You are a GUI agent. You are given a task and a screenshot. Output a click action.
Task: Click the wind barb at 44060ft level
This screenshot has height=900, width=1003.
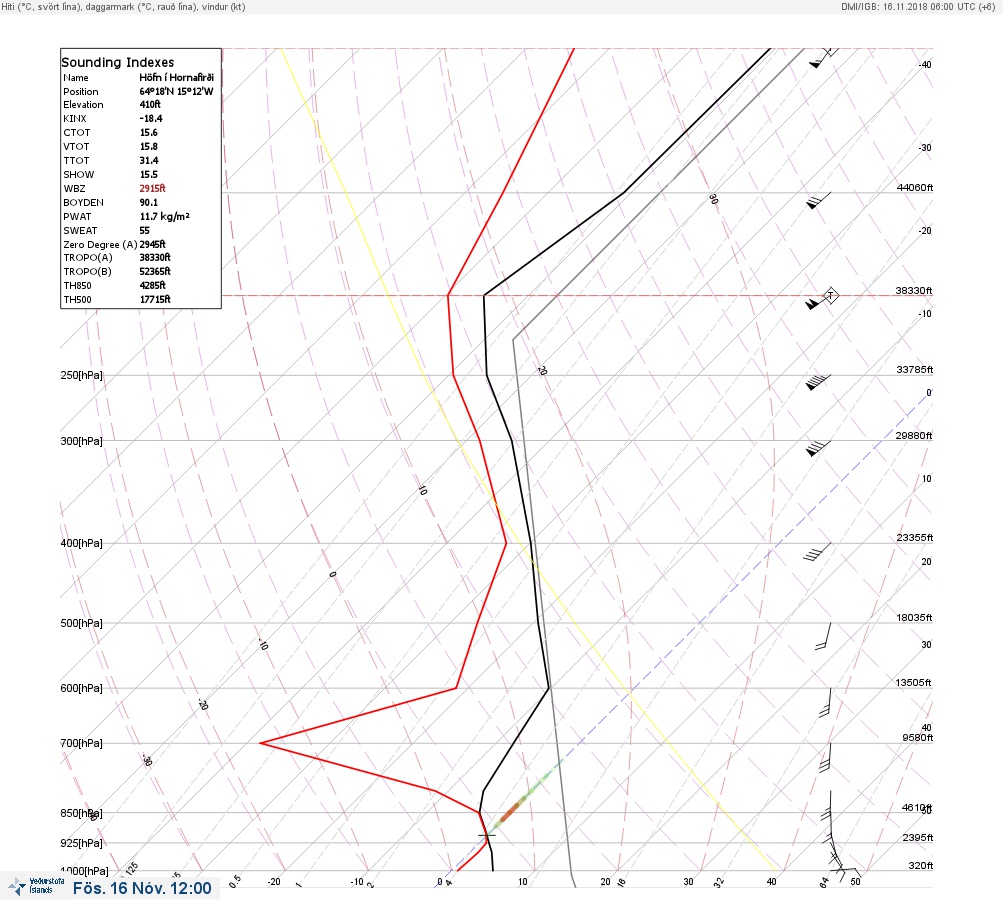pyautogui.click(x=819, y=200)
